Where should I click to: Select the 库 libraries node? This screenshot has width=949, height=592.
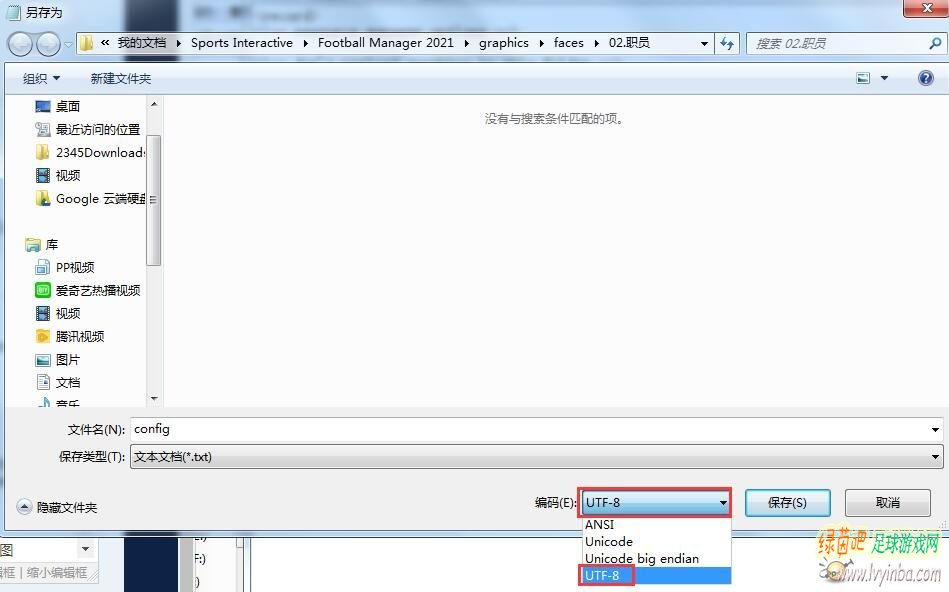pyautogui.click(x=51, y=245)
